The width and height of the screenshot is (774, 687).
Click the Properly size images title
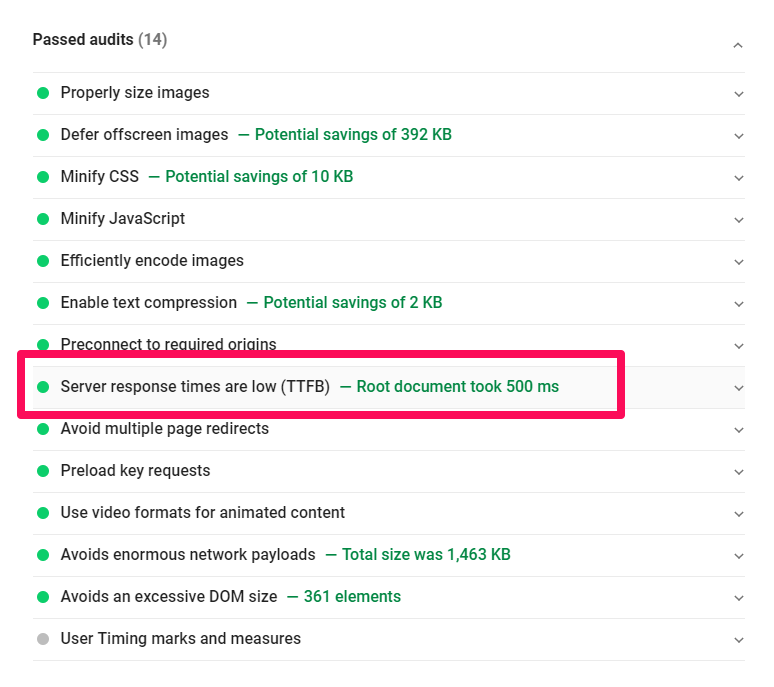135,93
